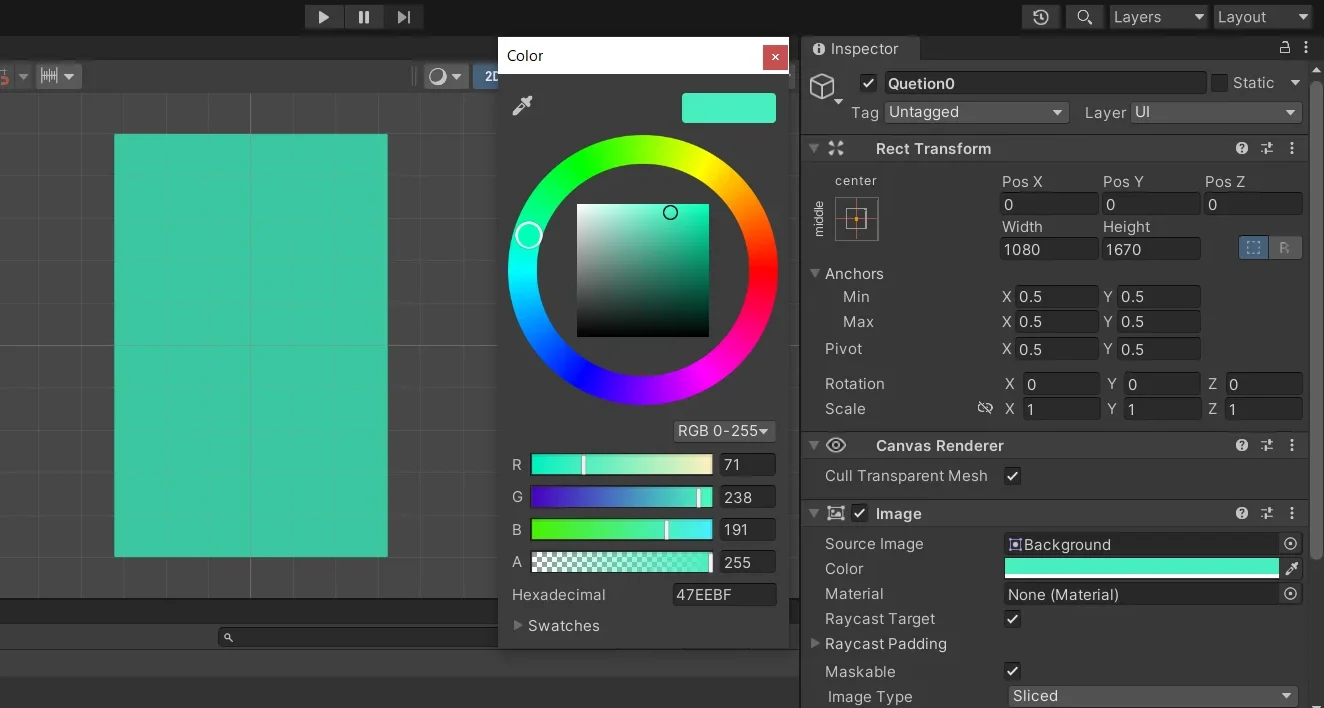
Task: Open Image component presets icon
Action: (x=1267, y=513)
